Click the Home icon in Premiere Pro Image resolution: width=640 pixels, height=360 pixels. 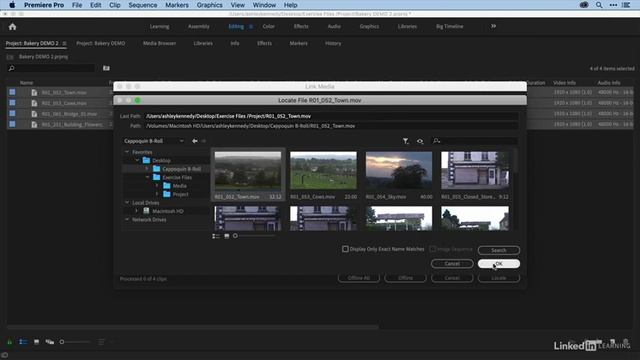click(x=12, y=27)
